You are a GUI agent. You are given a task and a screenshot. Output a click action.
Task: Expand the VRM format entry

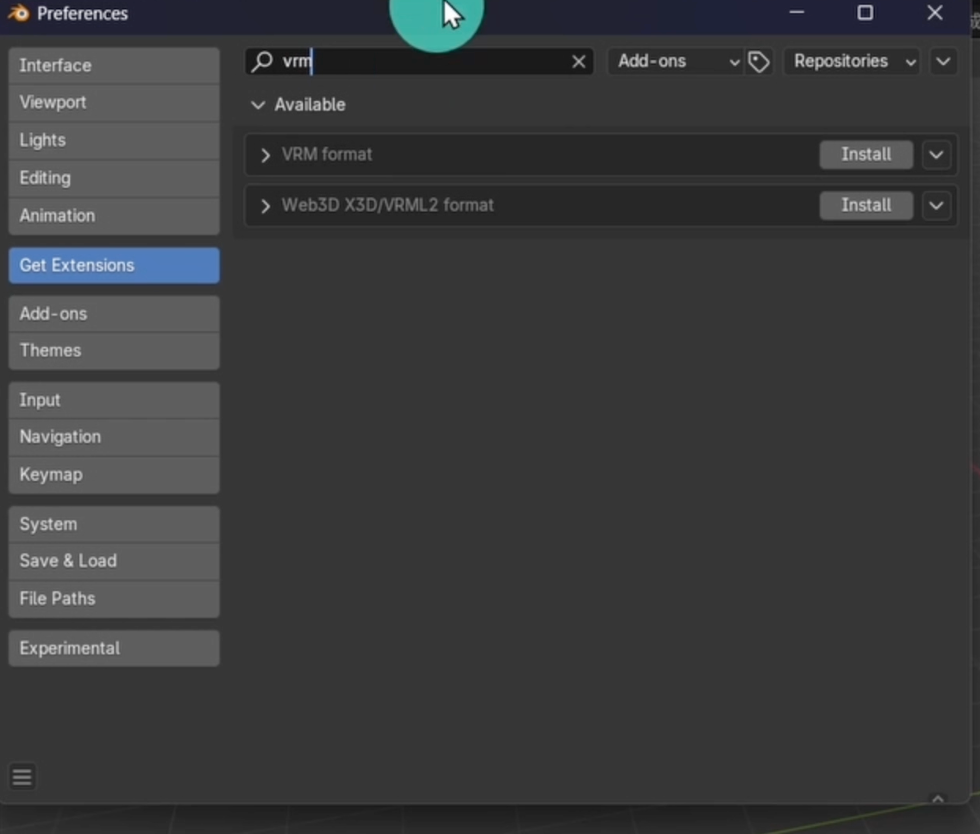(265, 155)
